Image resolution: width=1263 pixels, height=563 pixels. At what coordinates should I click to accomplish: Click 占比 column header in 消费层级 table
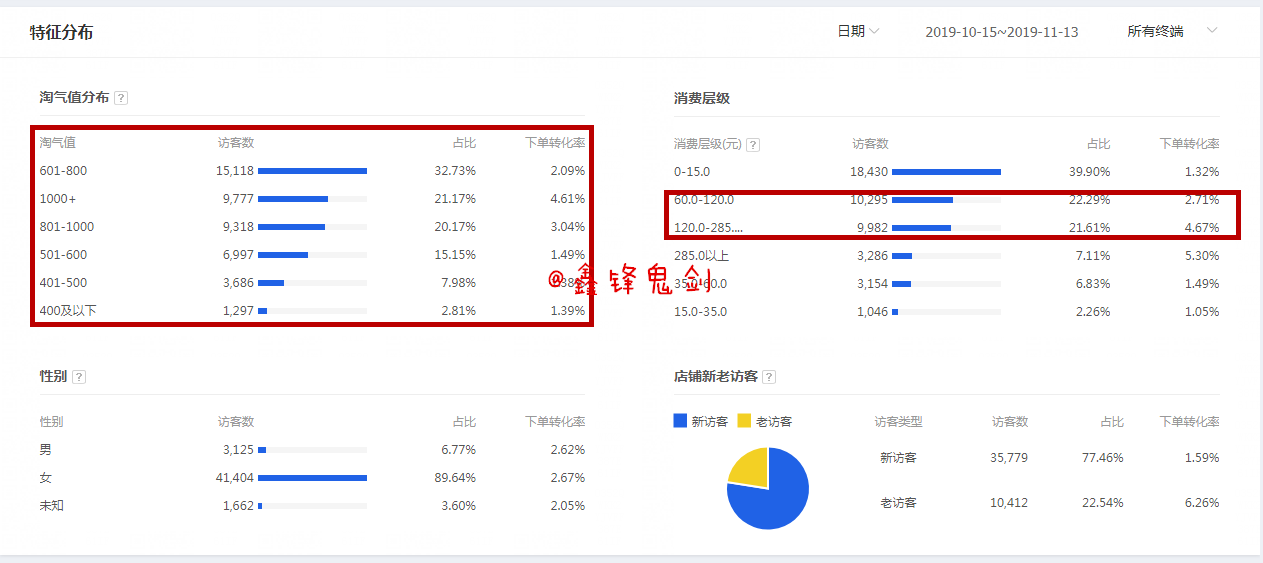pos(1098,144)
